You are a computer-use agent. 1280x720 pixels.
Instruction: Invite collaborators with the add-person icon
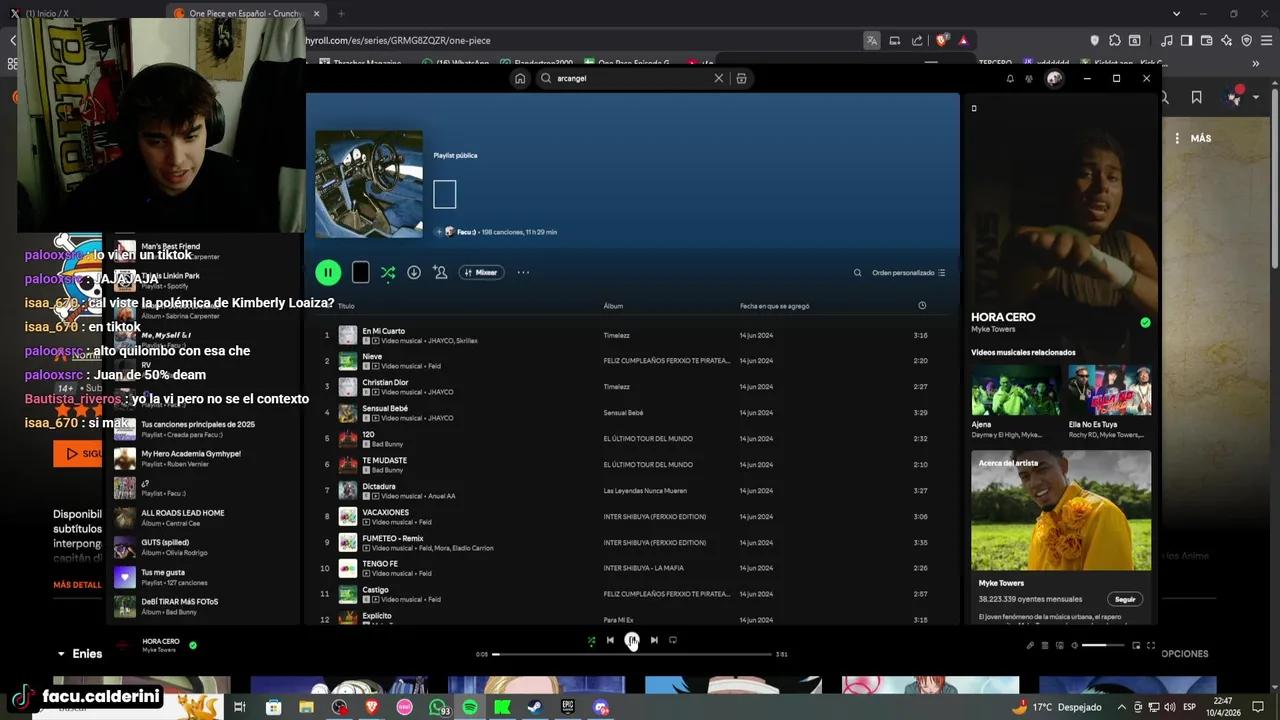click(440, 272)
